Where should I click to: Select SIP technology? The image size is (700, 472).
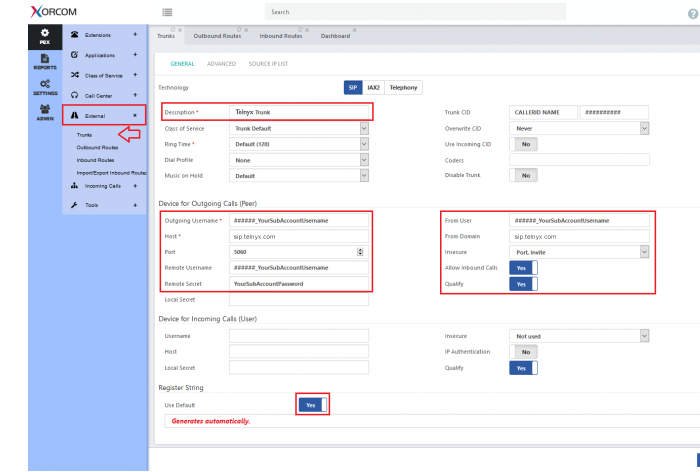click(x=353, y=88)
